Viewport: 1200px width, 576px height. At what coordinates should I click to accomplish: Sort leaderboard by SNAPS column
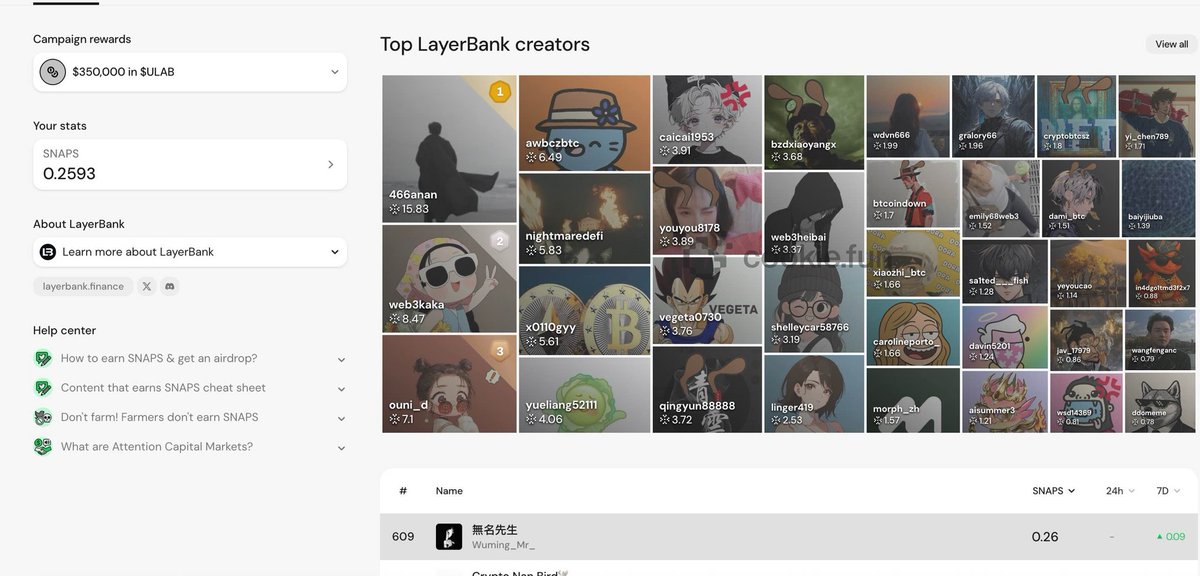coord(1053,491)
